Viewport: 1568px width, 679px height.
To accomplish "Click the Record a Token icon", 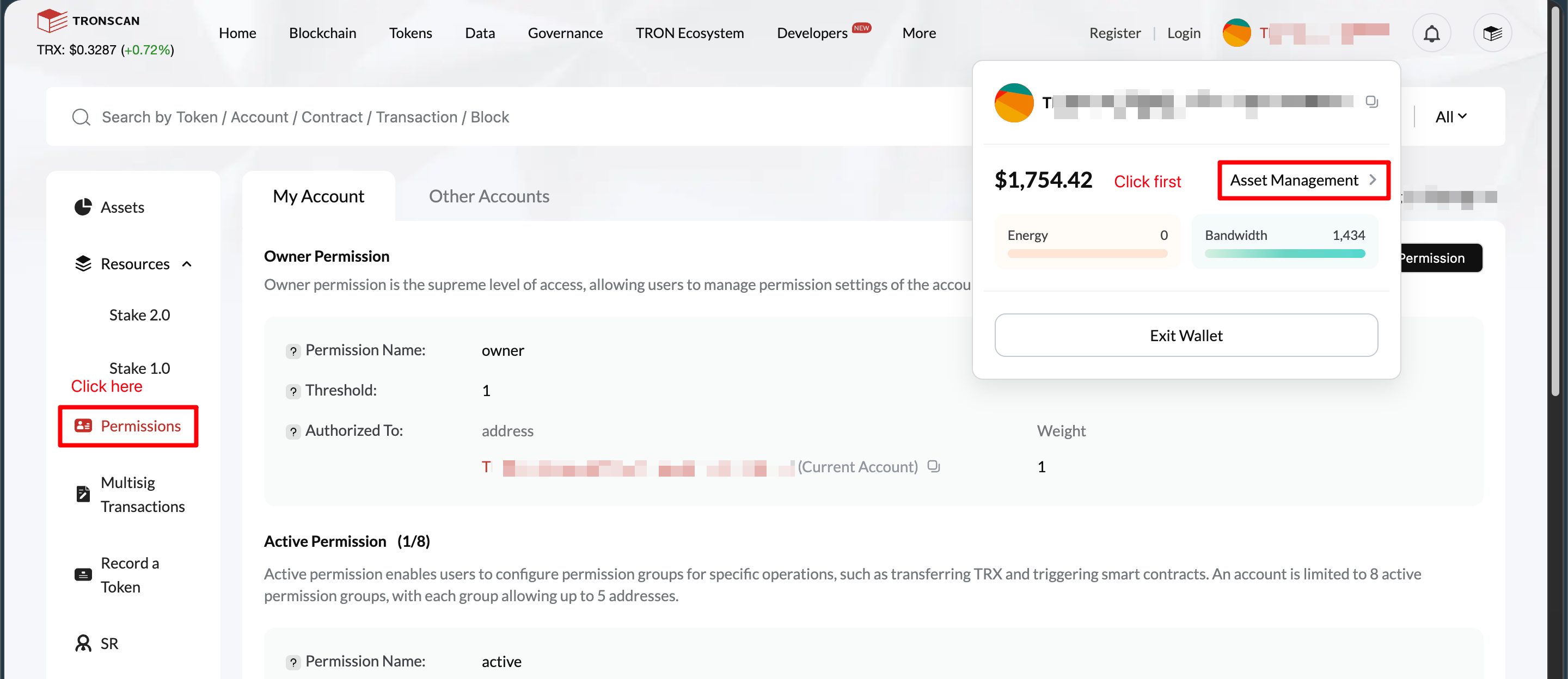I will pyautogui.click(x=83, y=575).
